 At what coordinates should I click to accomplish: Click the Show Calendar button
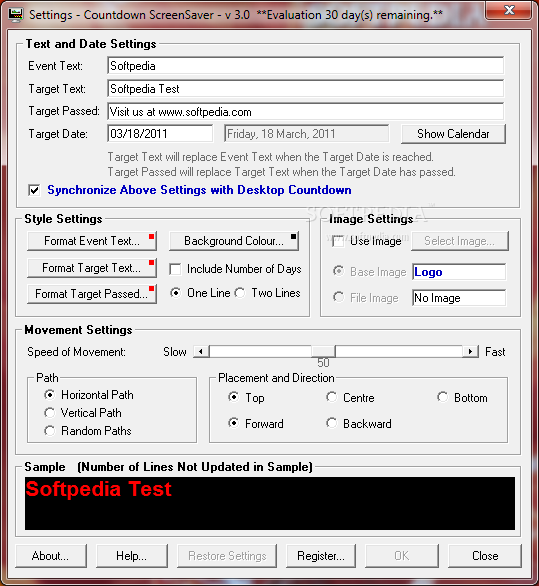coord(453,134)
